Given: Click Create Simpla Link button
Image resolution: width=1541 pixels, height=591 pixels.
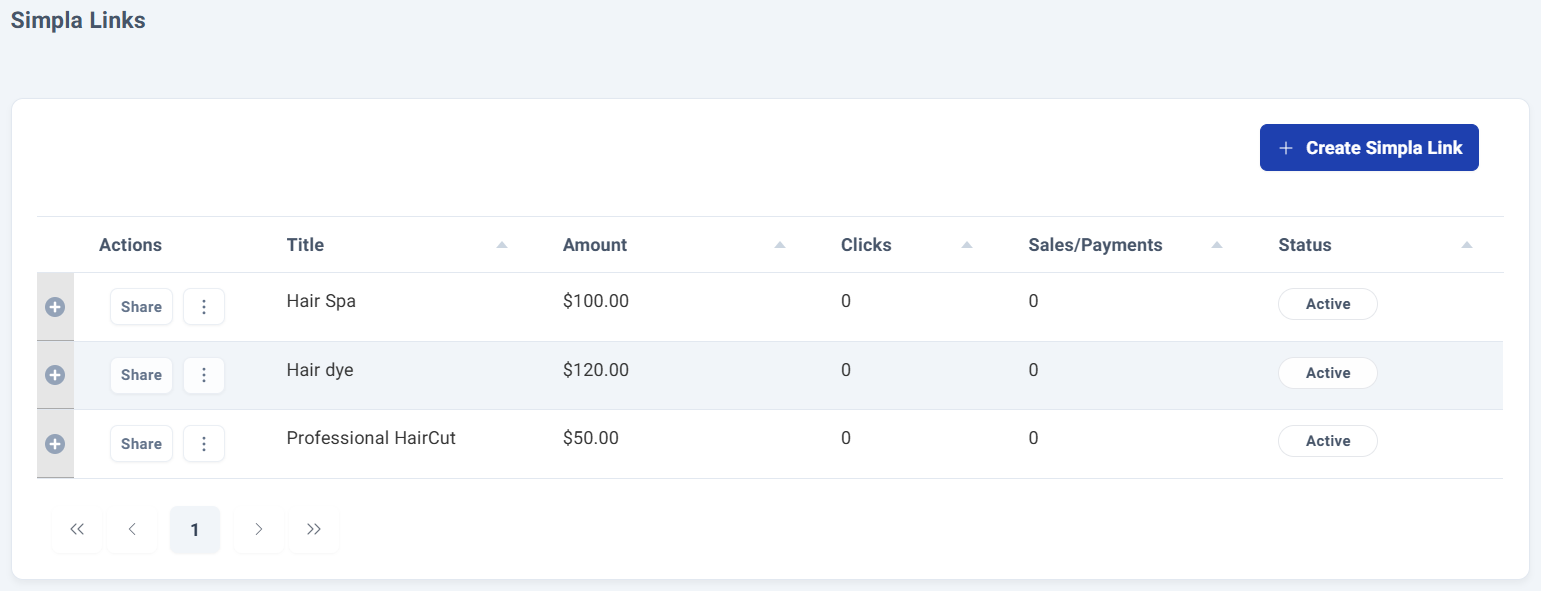Looking at the screenshot, I should pos(1369,148).
